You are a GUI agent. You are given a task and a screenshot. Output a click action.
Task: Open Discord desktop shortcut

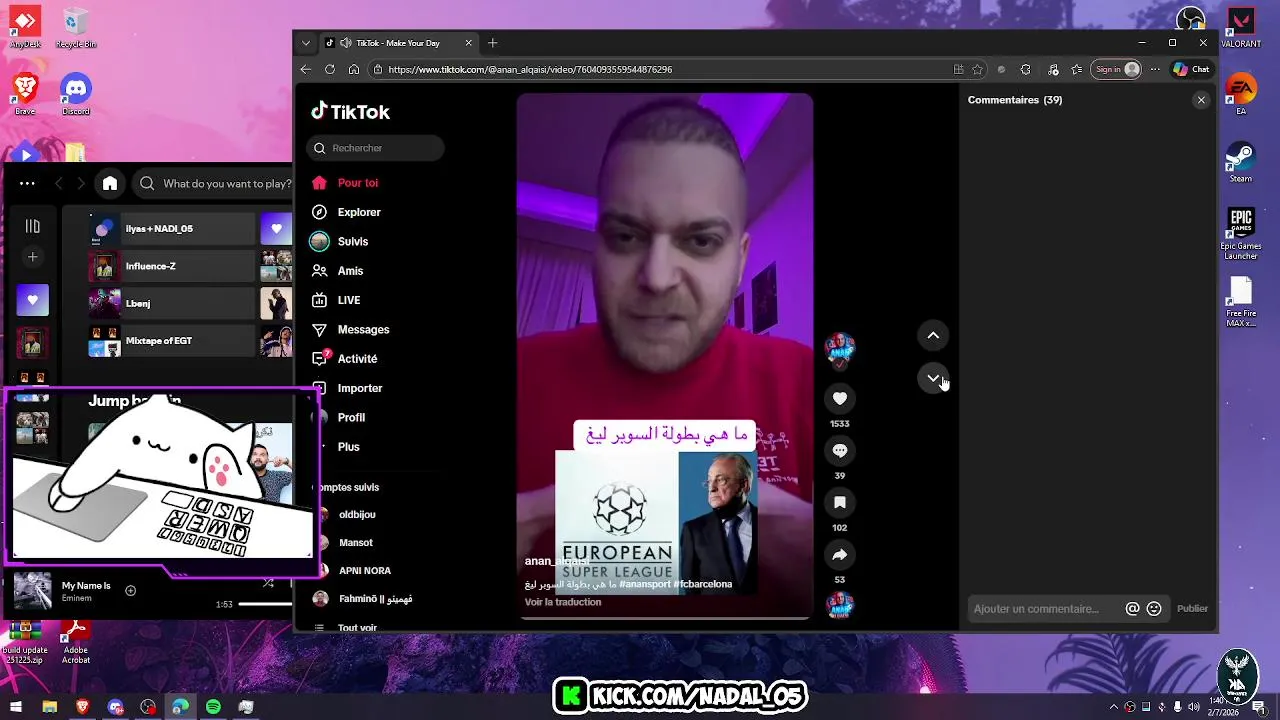coord(76,94)
